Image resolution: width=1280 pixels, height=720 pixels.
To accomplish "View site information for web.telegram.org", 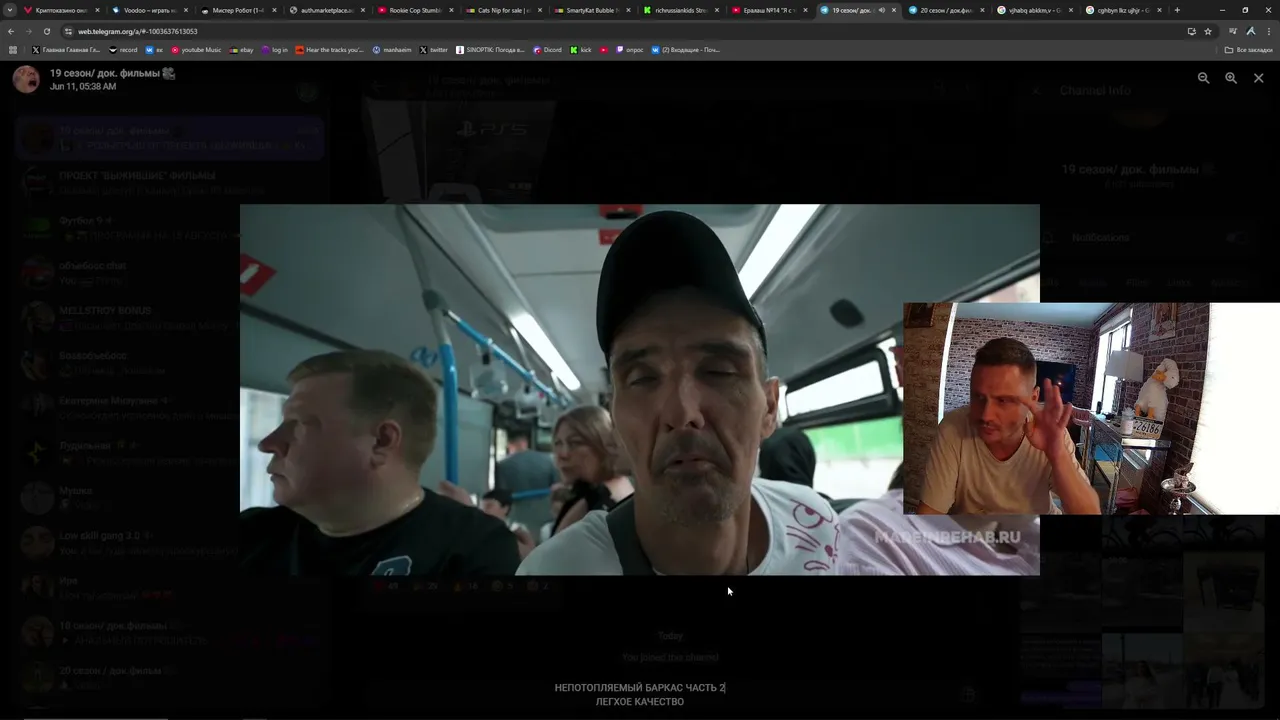I will pos(69,31).
